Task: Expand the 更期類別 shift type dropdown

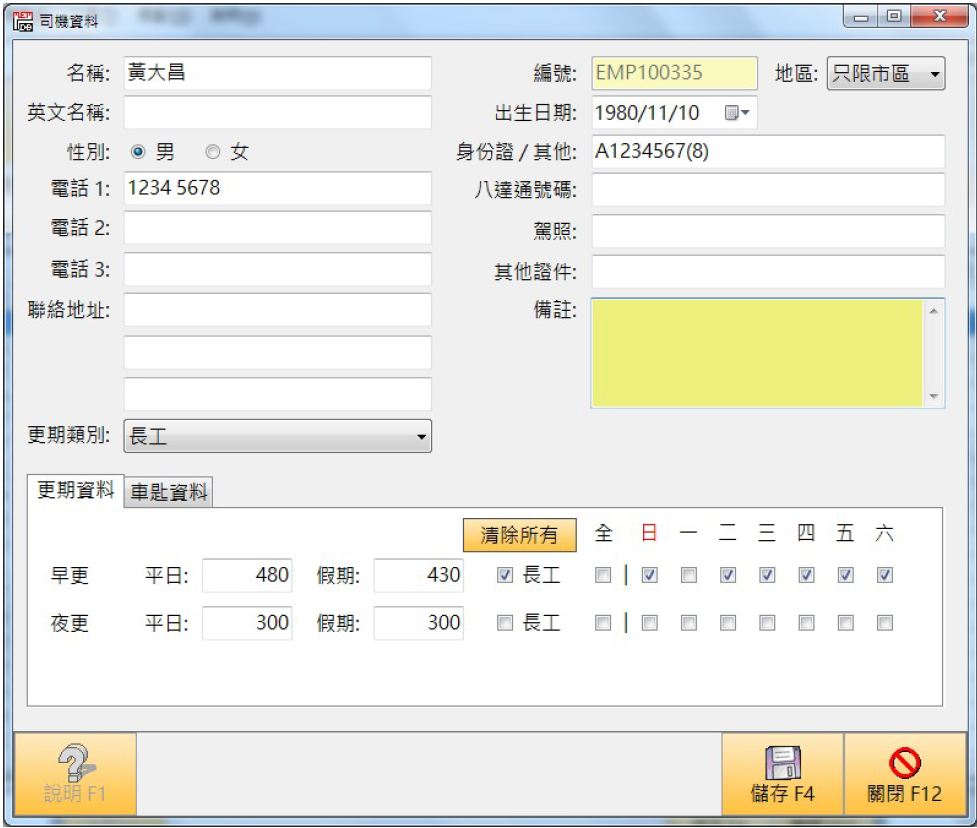Action: pyautogui.click(x=277, y=435)
